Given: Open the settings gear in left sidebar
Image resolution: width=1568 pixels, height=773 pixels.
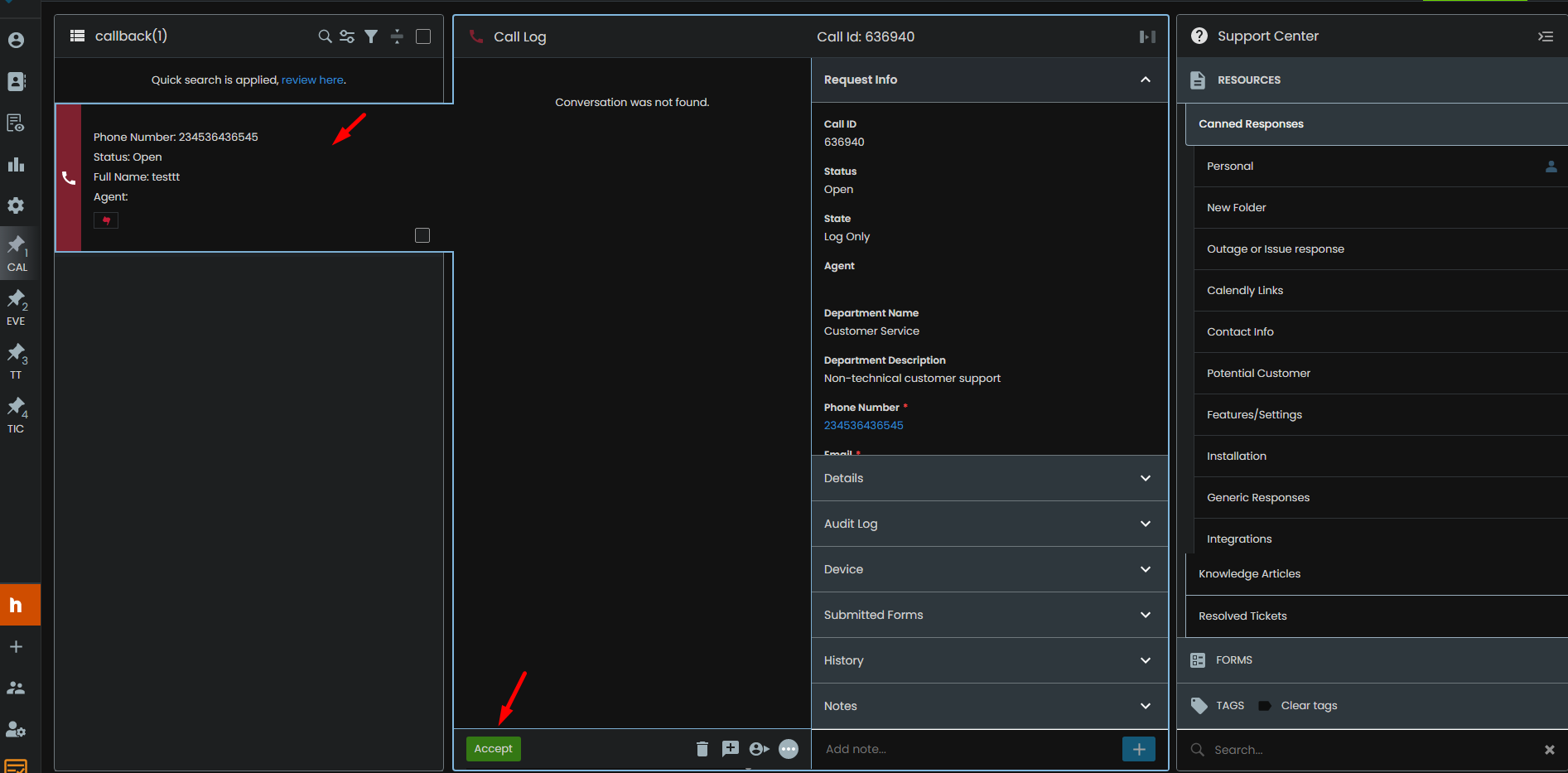Looking at the screenshot, I should click(x=16, y=205).
